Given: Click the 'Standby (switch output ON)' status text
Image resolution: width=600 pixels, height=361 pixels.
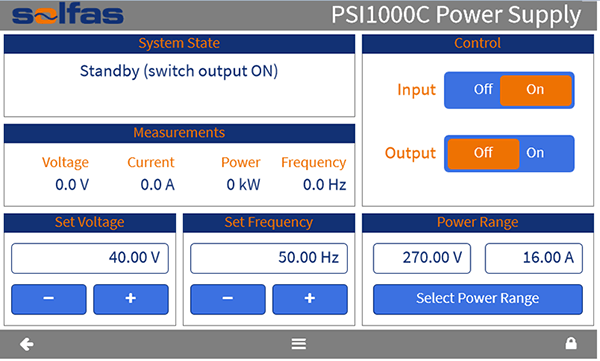Looking at the screenshot, I should (179, 71).
